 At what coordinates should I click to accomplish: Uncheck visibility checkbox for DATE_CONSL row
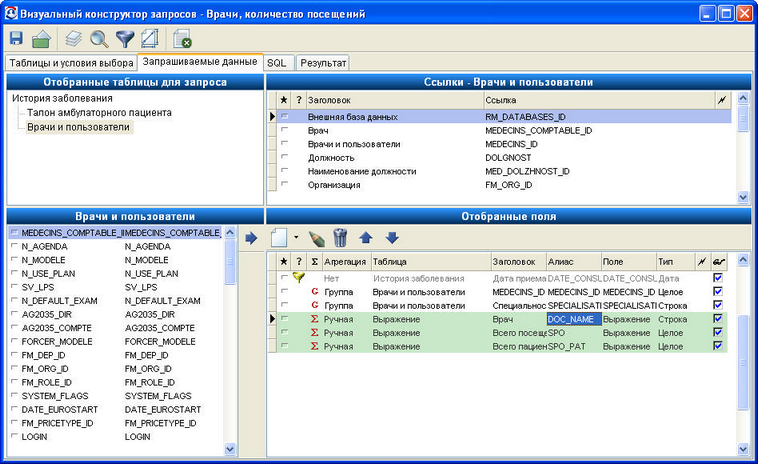point(718,278)
